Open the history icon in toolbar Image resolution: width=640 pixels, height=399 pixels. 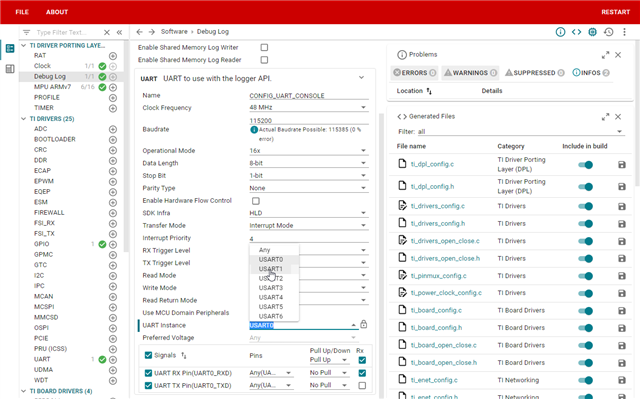click(609, 32)
